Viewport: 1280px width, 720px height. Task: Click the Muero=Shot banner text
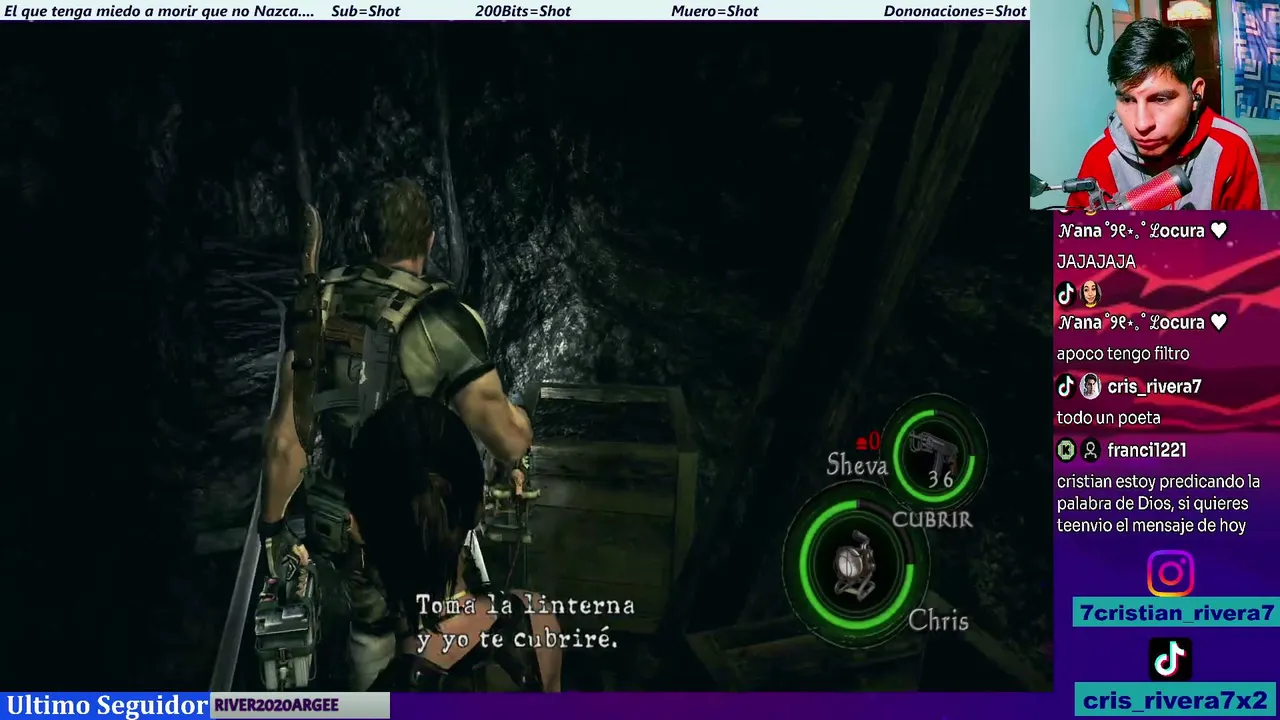[x=715, y=11]
